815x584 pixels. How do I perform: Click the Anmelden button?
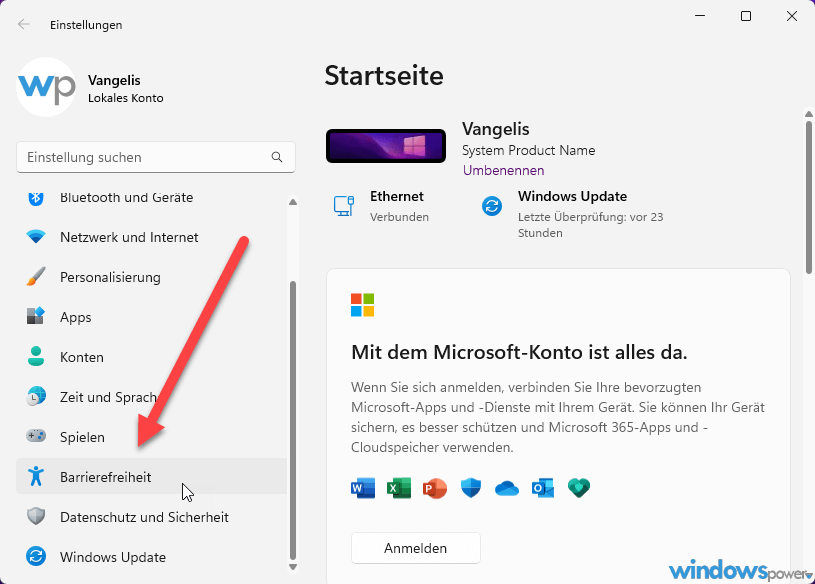[x=415, y=548]
